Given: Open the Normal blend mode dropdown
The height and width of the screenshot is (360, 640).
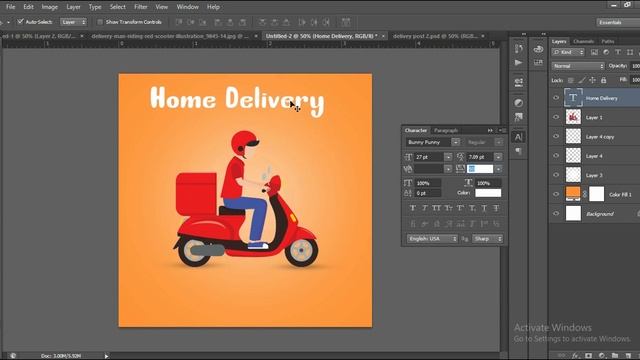Looking at the screenshot, I should (578, 66).
